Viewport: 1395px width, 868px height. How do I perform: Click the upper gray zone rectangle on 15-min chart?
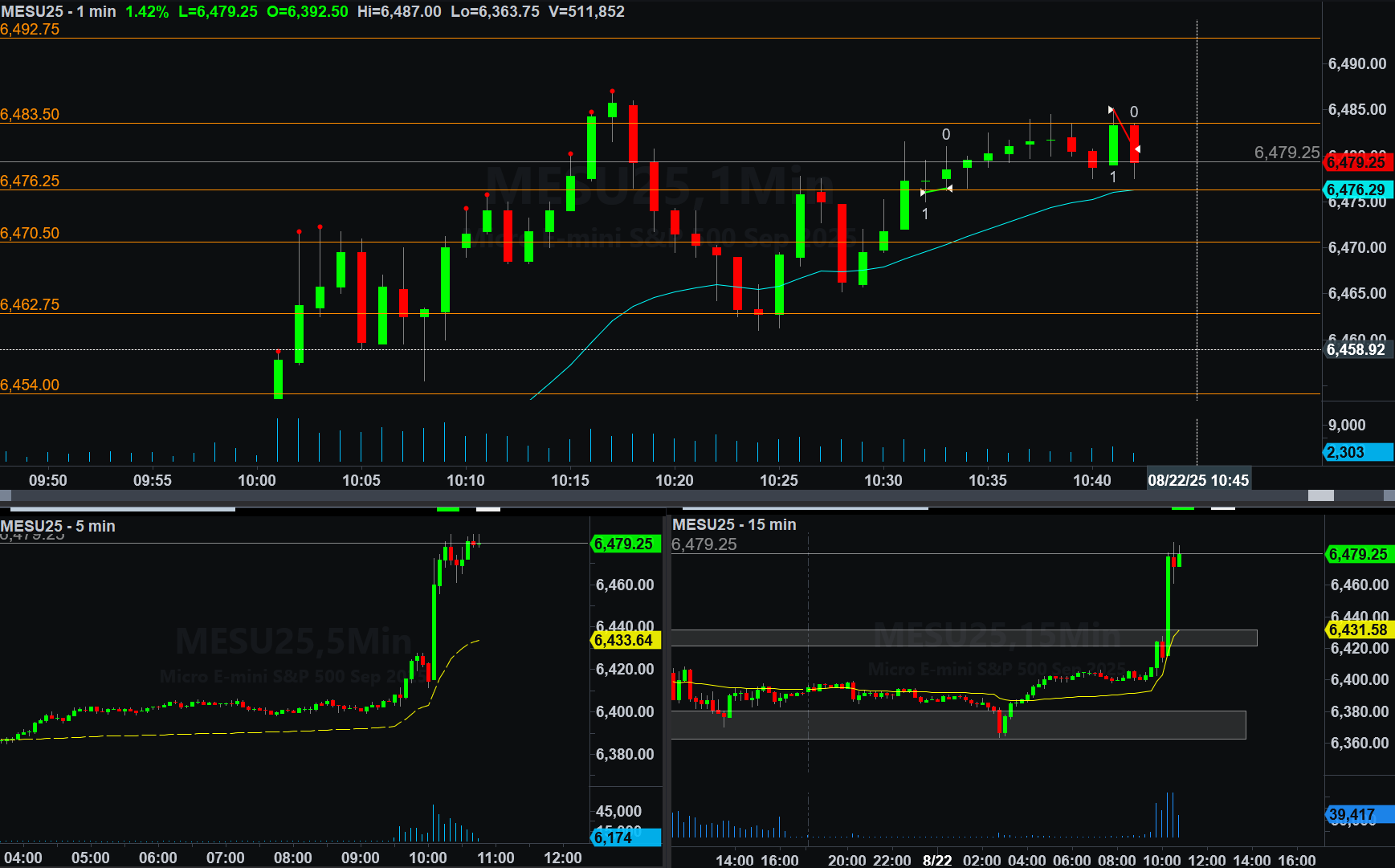pyautogui.click(x=964, y=638)
